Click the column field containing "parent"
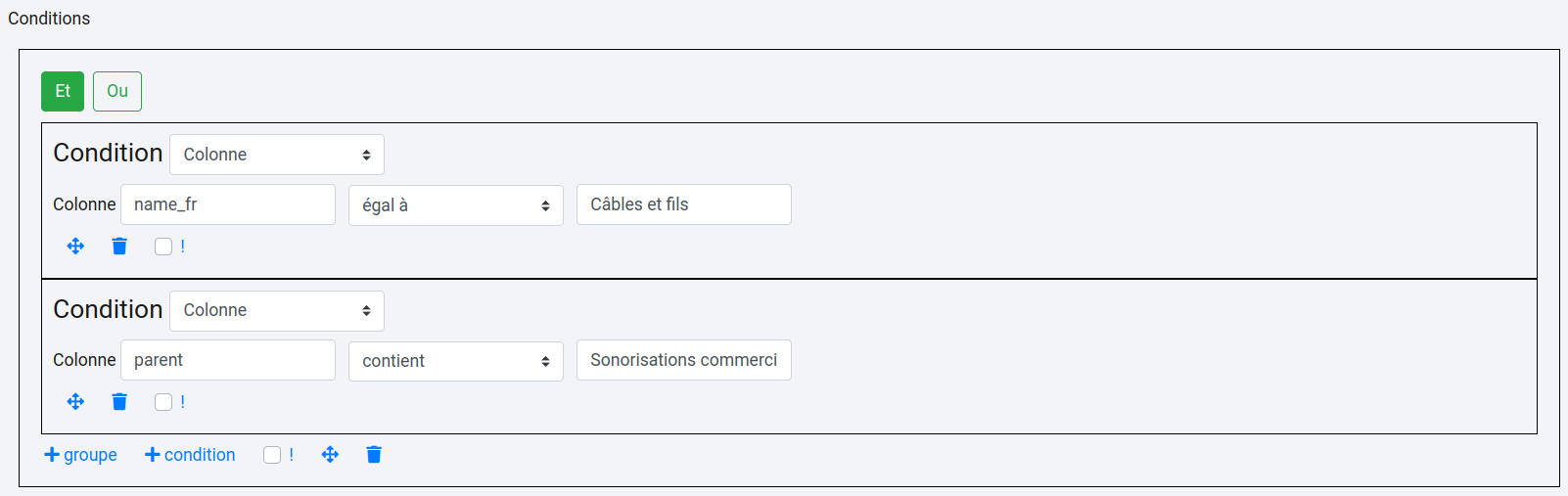The image size is (1568, 496). click(227, 360)
